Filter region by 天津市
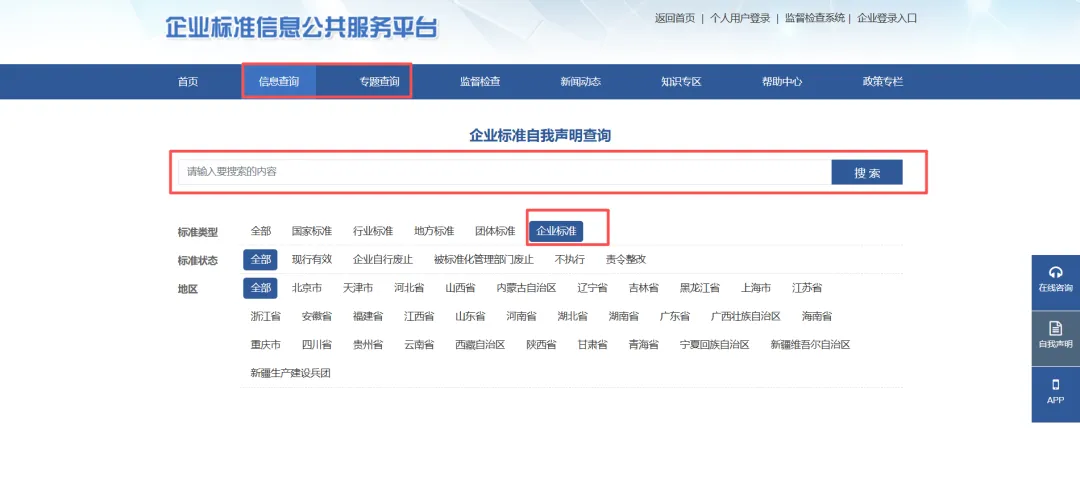 coord(357,288)
